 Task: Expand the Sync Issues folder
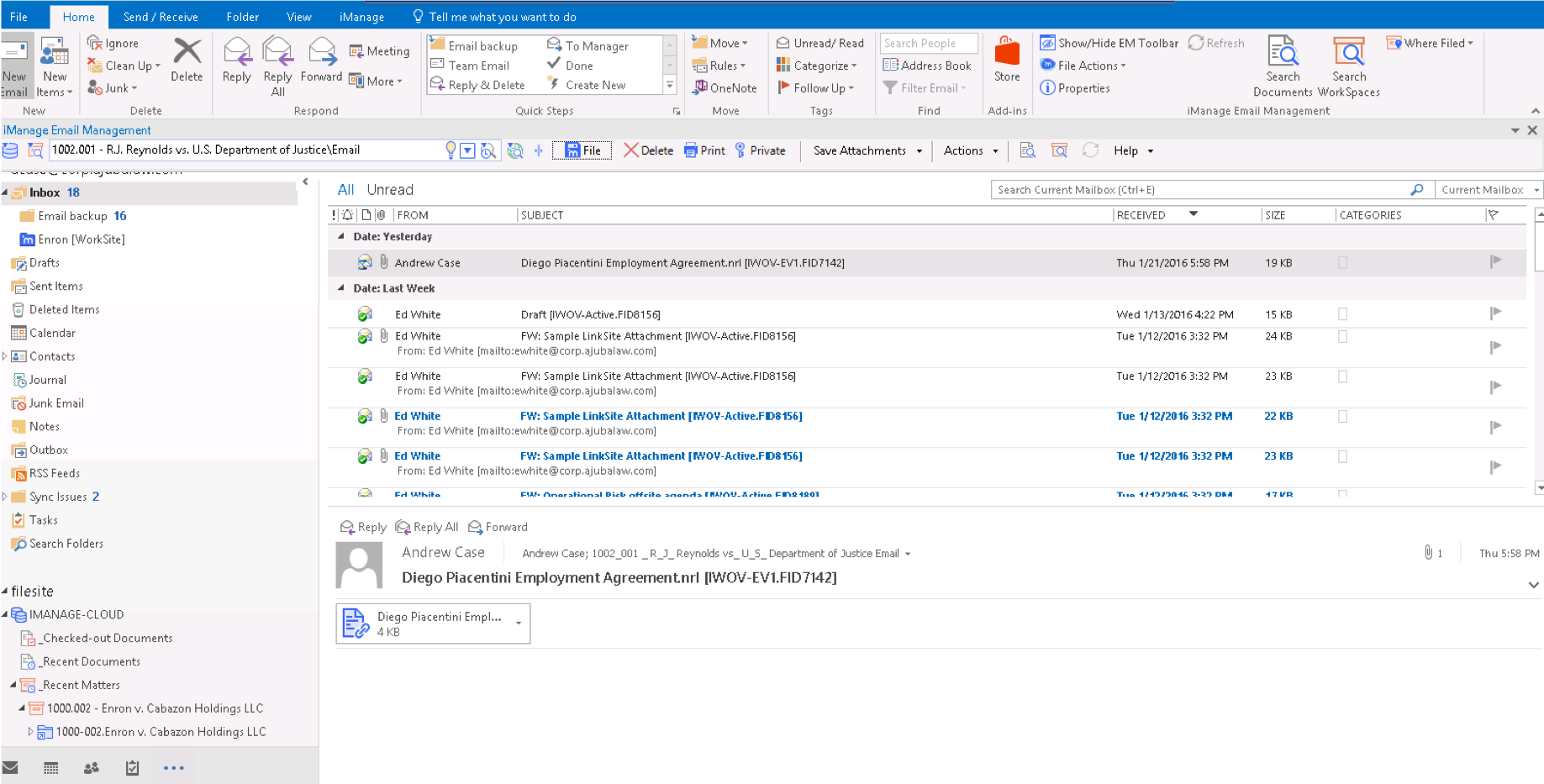[5, 497]
